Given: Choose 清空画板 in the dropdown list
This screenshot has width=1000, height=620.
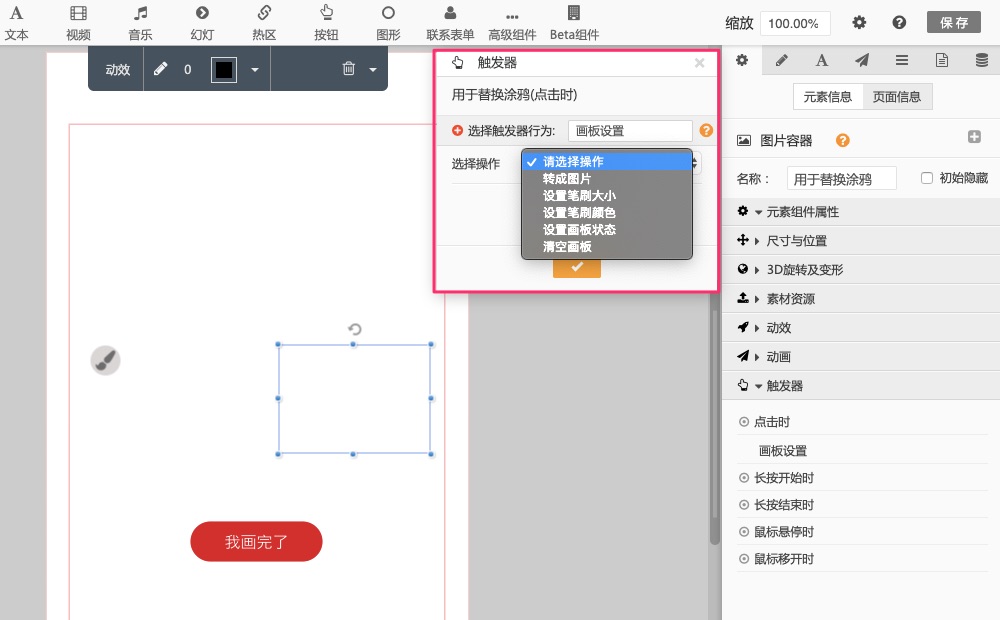Looking at the screenshot, I should [567, 246].
